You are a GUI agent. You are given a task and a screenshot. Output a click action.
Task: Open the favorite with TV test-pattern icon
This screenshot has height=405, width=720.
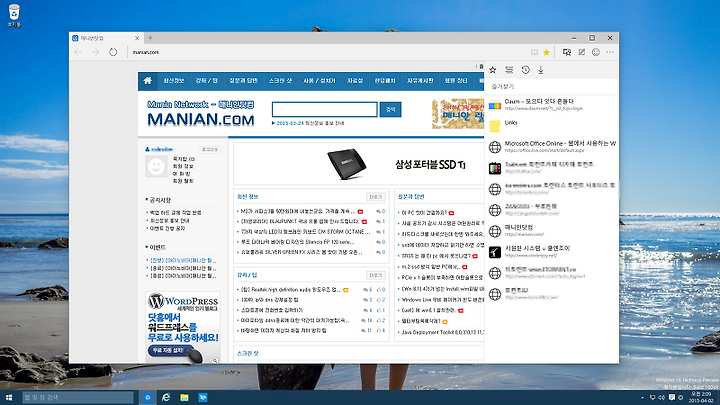pyautogui.click(x=551, y=168)
